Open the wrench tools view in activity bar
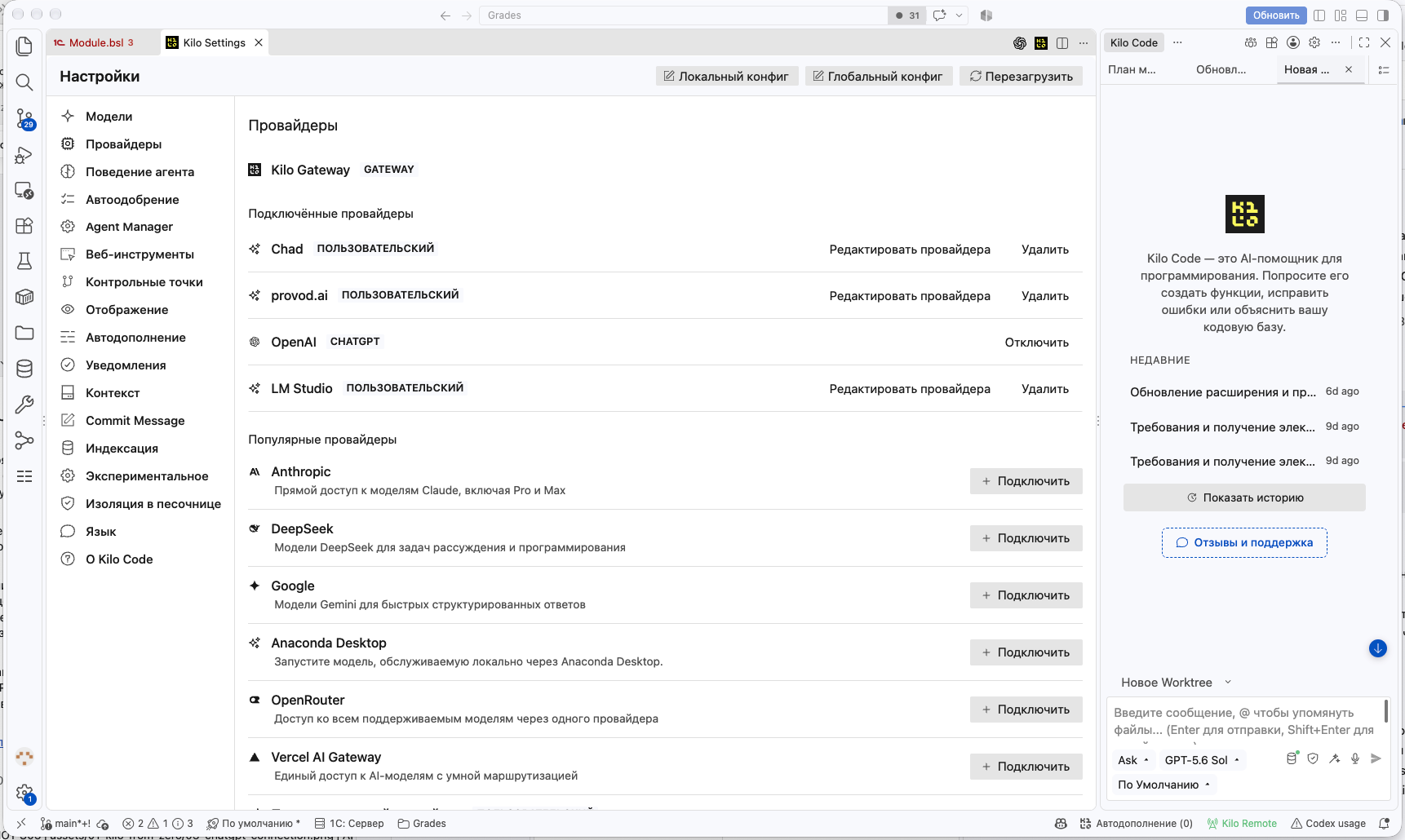 click(x=24, y=405)
